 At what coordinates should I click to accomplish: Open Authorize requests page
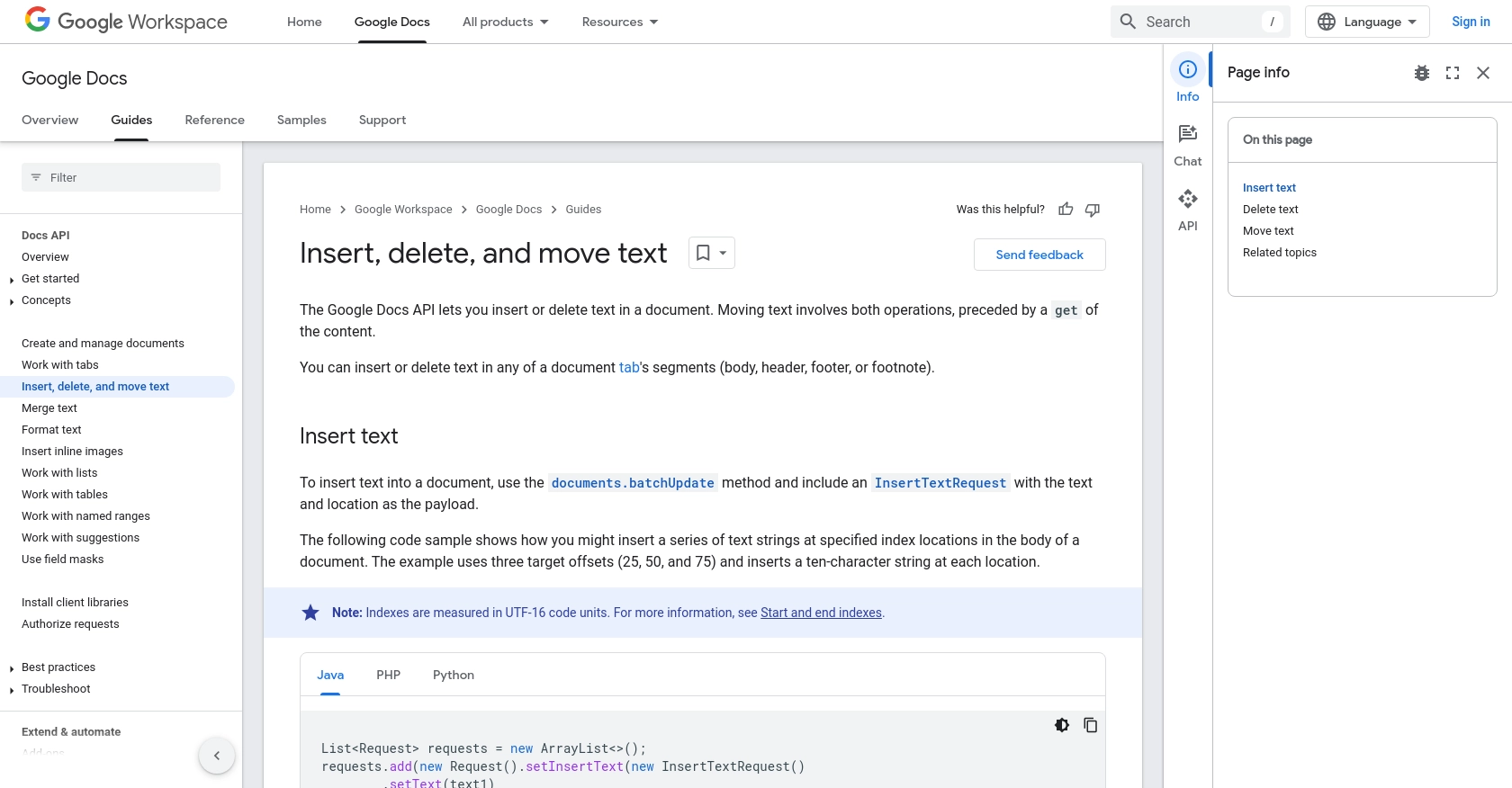(70, 624)
